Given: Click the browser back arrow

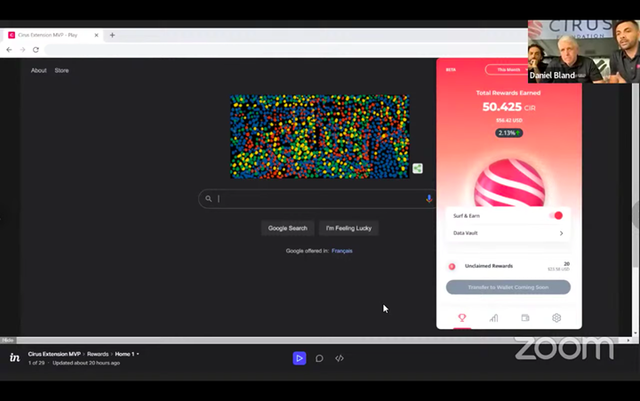Looking at the screenshot, I should [x=9, y=49].
